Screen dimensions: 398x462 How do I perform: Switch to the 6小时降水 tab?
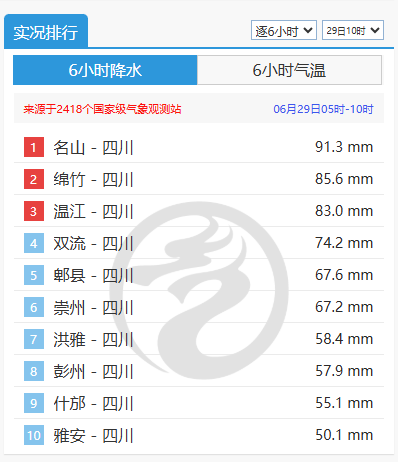coord(105,70)
